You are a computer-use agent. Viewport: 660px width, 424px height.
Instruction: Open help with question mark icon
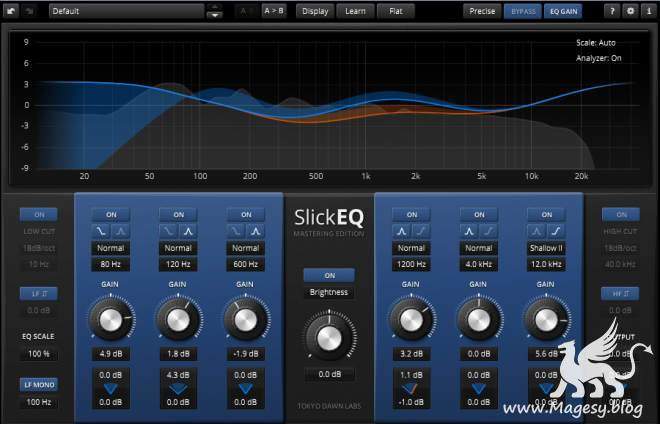point(612,11)
